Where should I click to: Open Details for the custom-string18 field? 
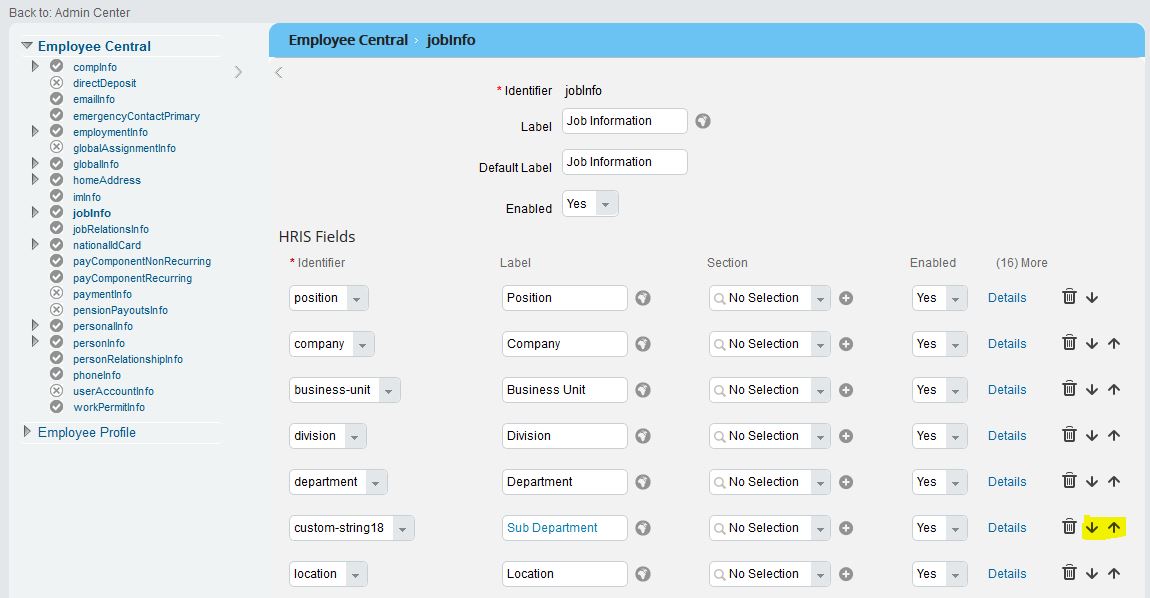tap(1007, 528)
